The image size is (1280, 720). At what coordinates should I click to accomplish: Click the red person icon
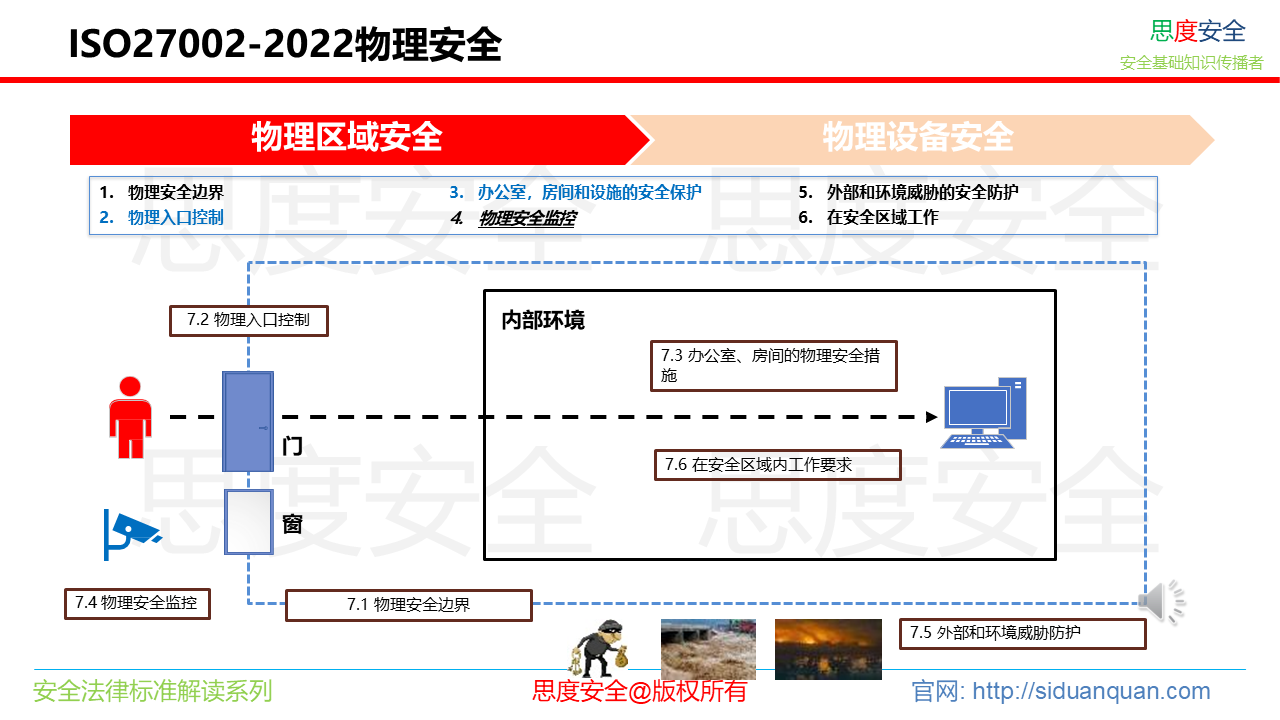129,417
